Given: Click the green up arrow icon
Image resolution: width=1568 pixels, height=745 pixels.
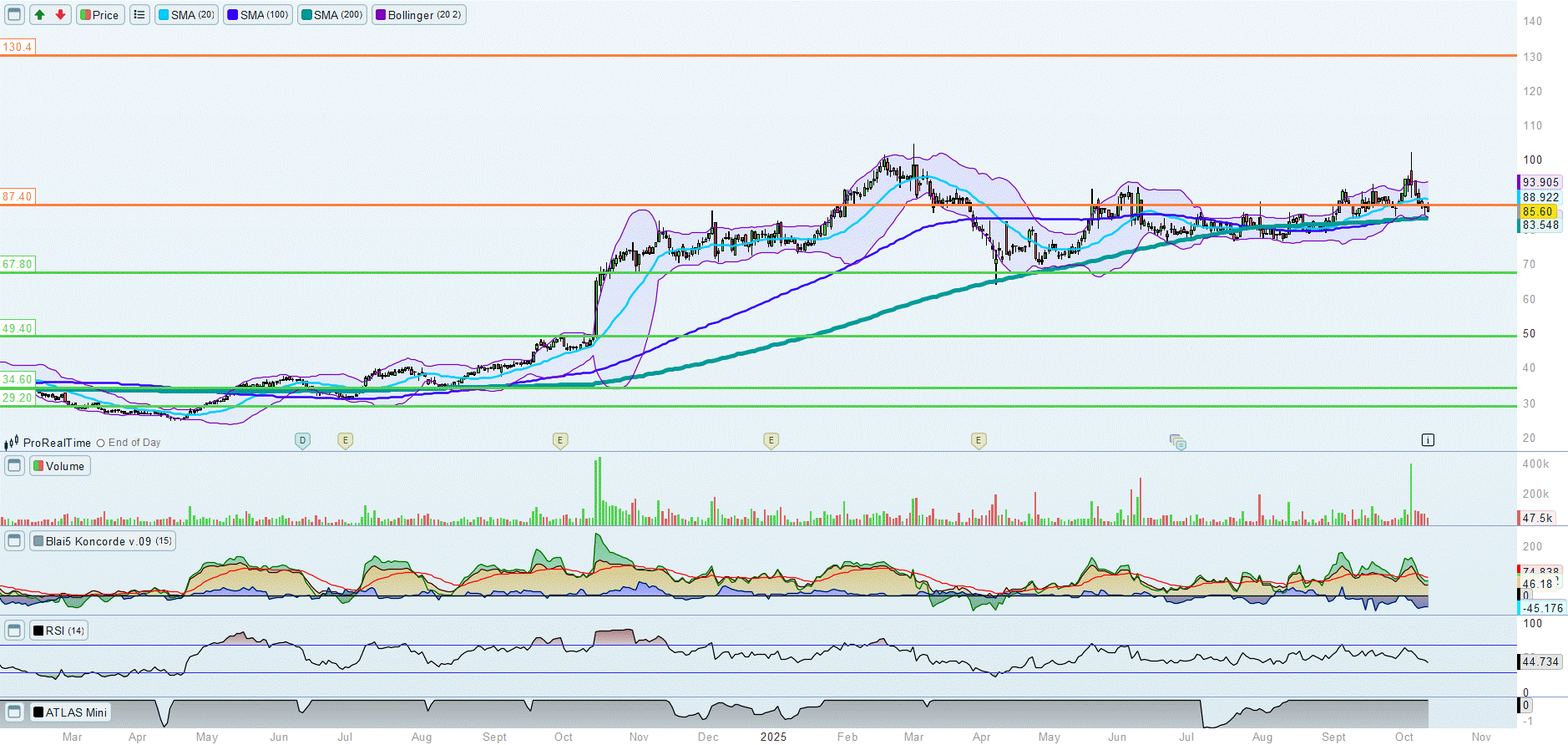Looking at the screenshot, I should coord(39,15).
